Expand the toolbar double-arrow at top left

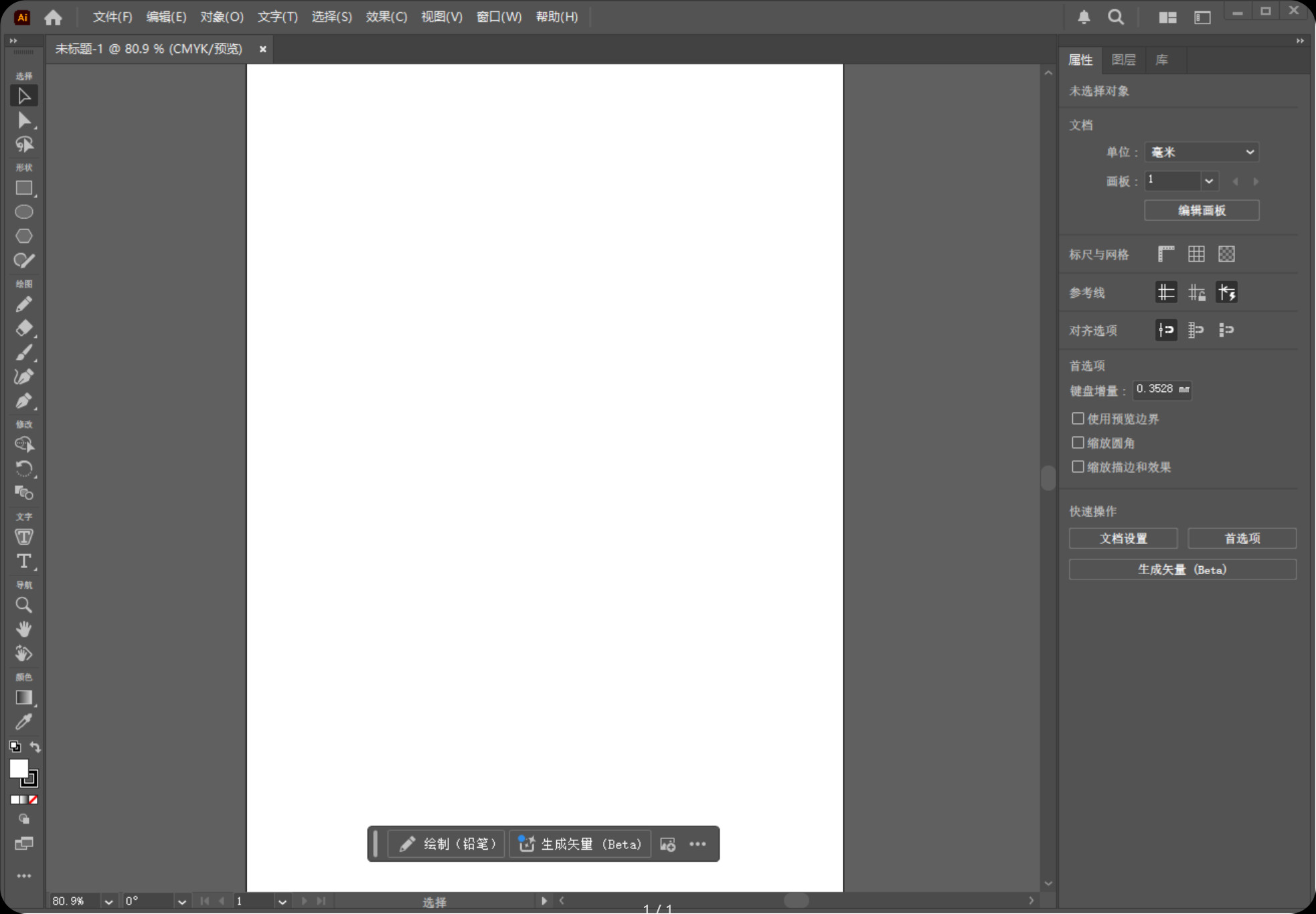click(13, 41)
